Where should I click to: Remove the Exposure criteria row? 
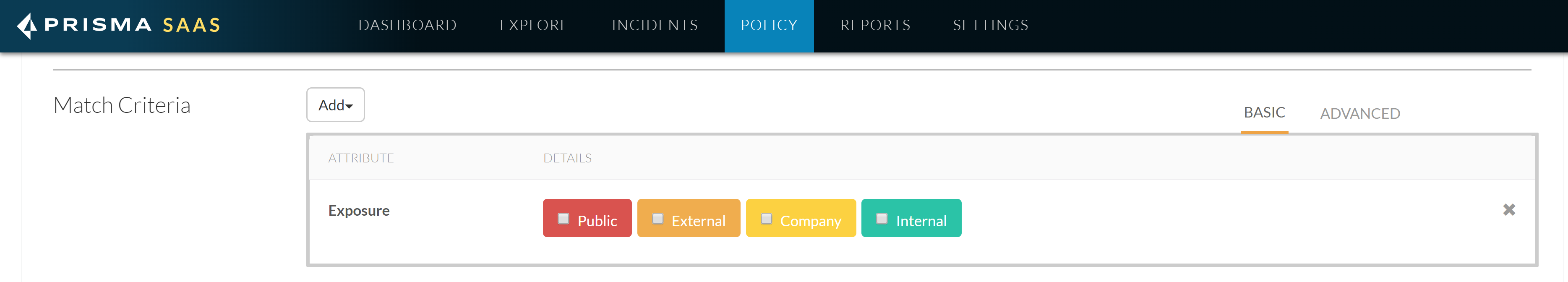tap(1508, 210)
